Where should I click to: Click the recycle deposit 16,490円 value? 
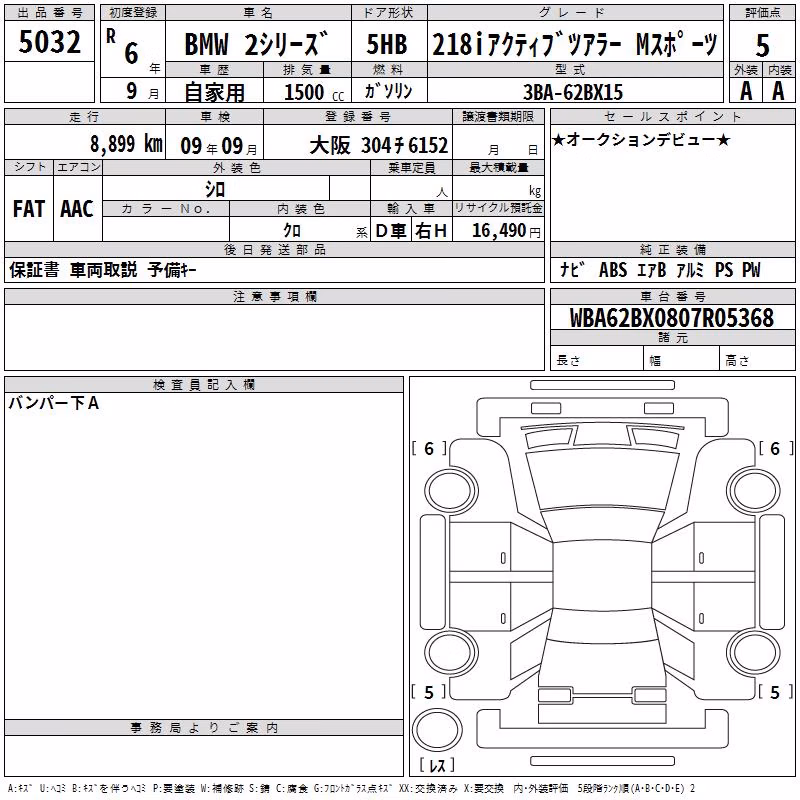point(506,231)
